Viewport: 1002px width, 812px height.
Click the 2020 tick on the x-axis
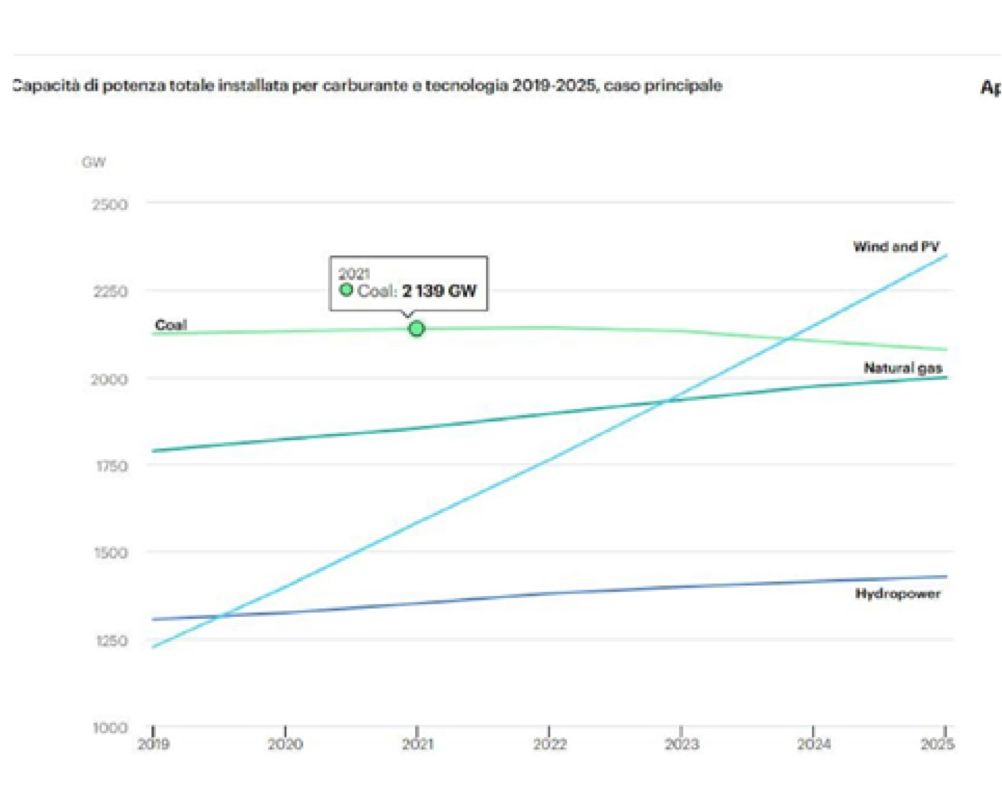coord(285,745)
